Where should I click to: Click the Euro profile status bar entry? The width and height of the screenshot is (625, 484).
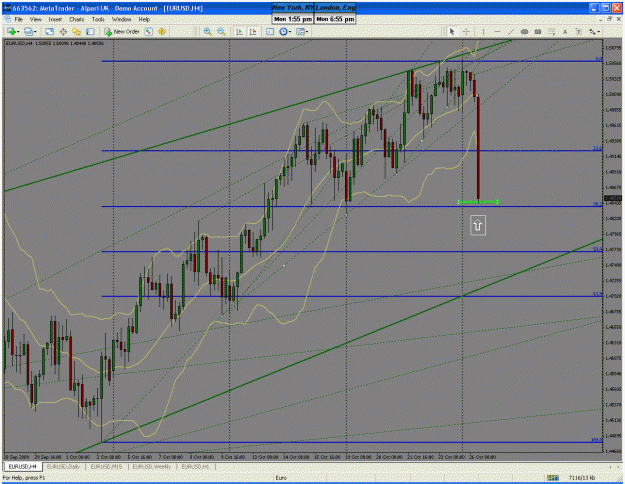pos(281,478)
